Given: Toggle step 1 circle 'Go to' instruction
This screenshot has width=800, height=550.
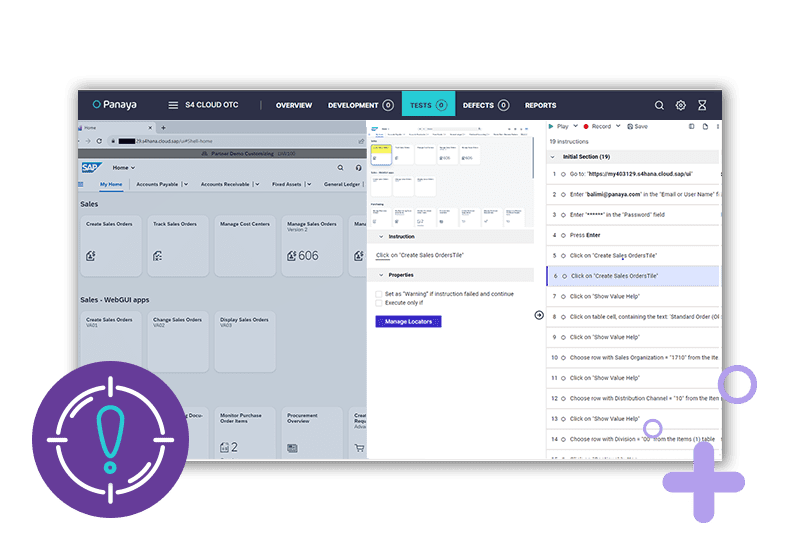Looking at the screenshot, I should [x=564, y=174].
